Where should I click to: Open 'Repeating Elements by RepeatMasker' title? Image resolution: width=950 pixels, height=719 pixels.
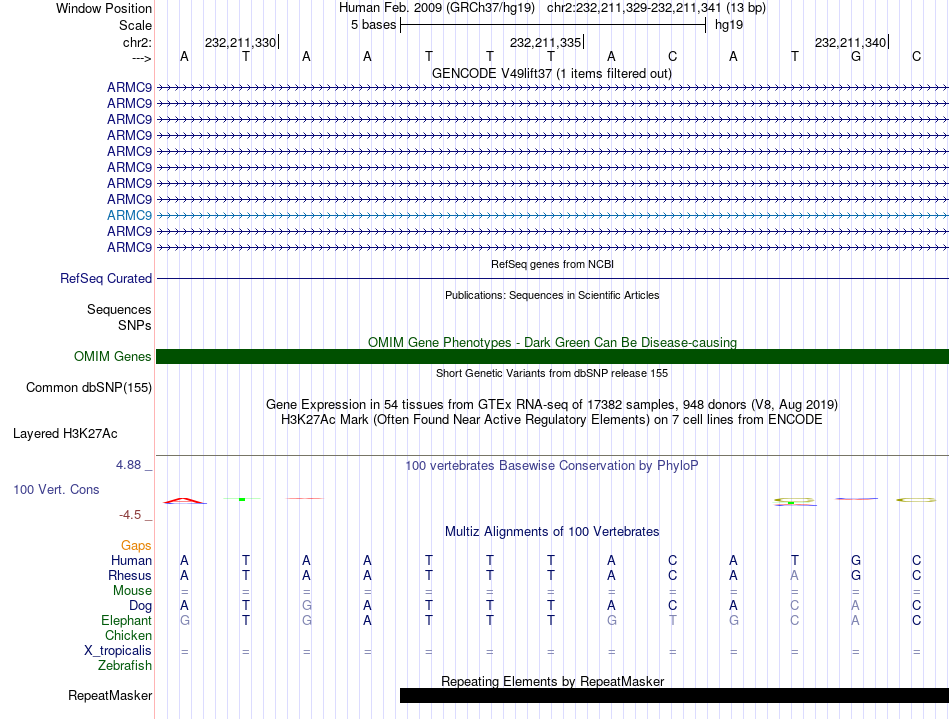pos(552,681)
